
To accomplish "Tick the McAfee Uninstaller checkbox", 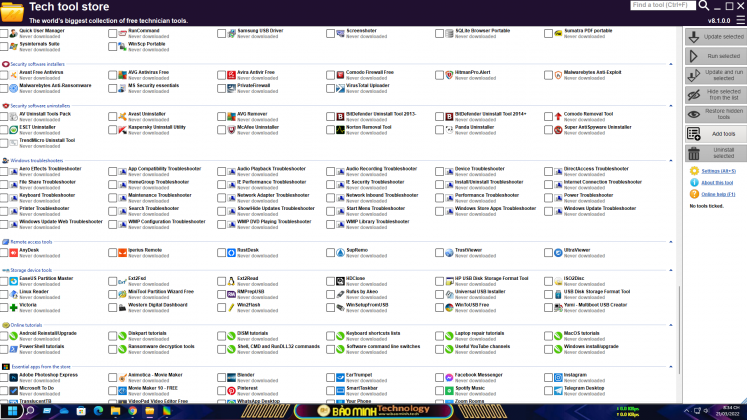I will coord(222,130).
